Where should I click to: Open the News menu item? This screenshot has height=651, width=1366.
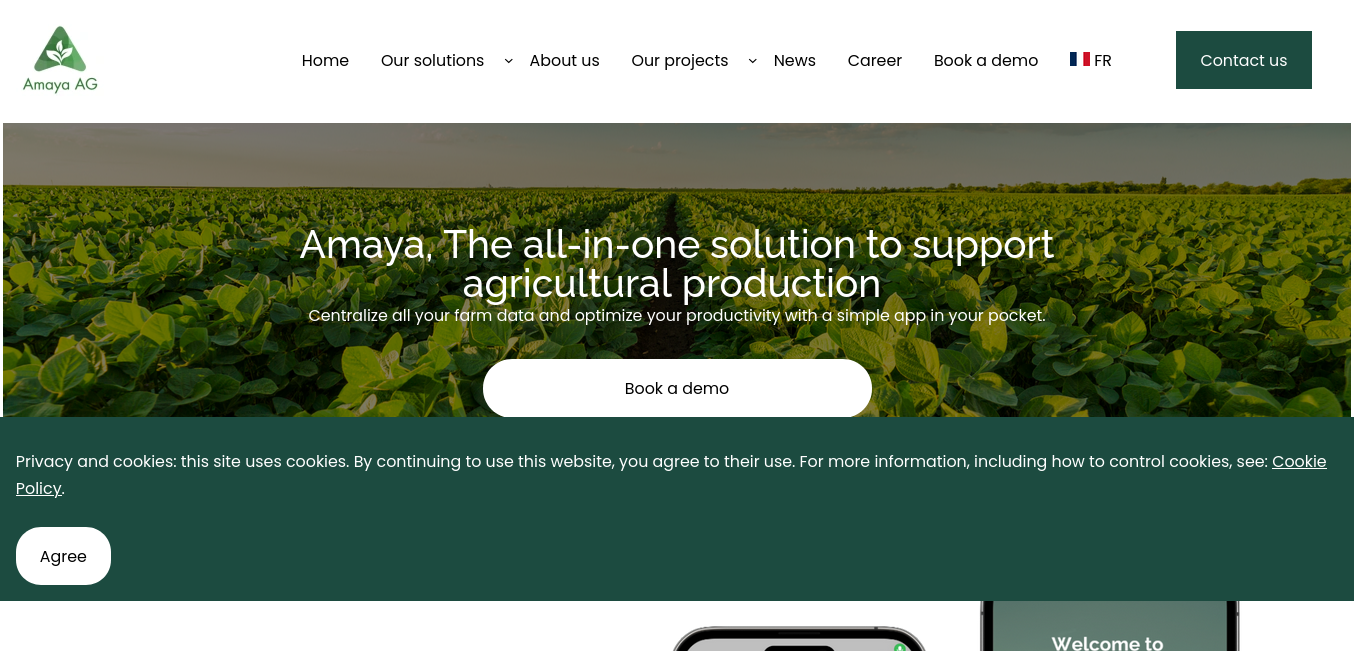(x=794, y=60)
